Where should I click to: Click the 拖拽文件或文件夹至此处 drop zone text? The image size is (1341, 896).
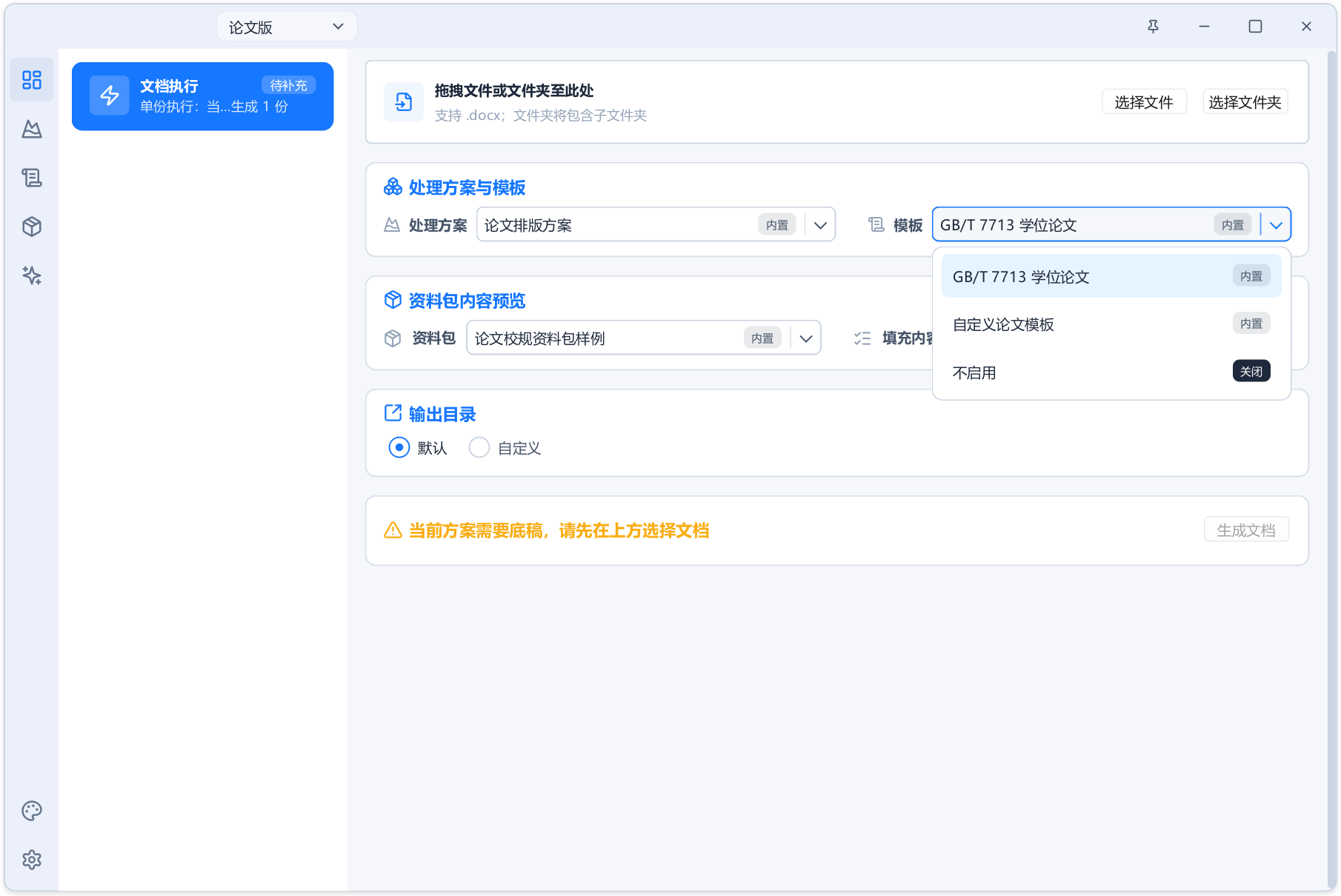[x=514, y=90]
